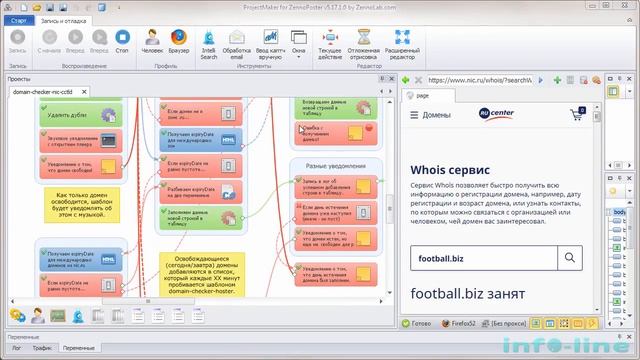Open the Расширенный редактор
The width and height of the screenshot is (640, 360).
coord(402,44)
